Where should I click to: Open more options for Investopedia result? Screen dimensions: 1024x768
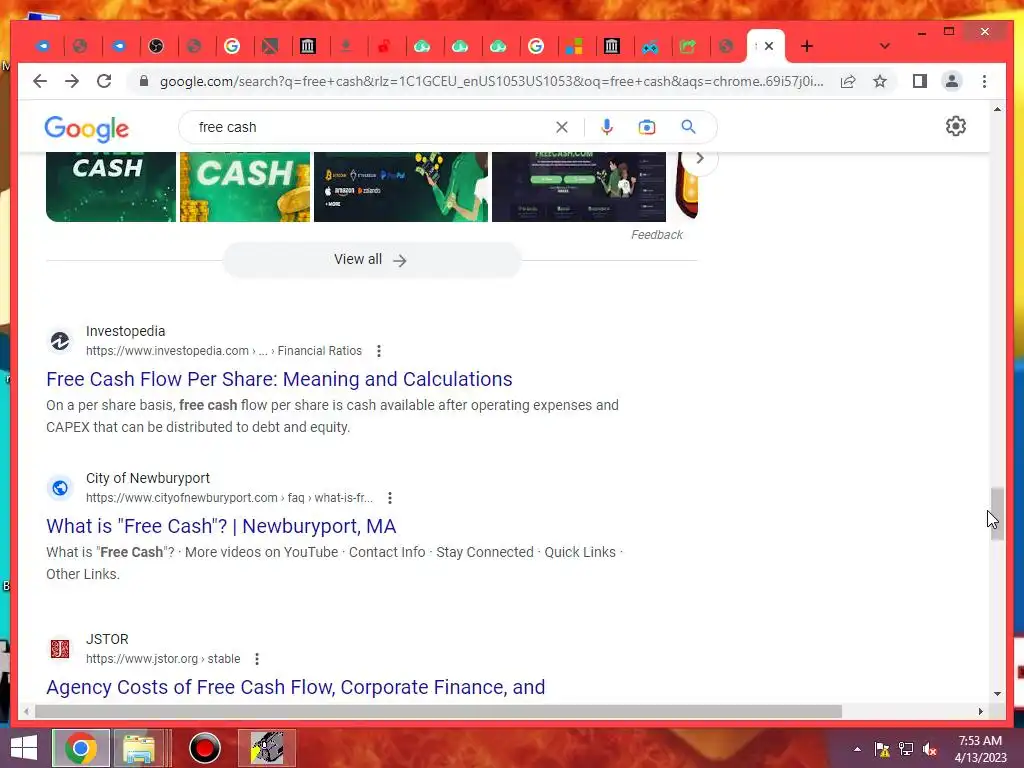(379, 351)
